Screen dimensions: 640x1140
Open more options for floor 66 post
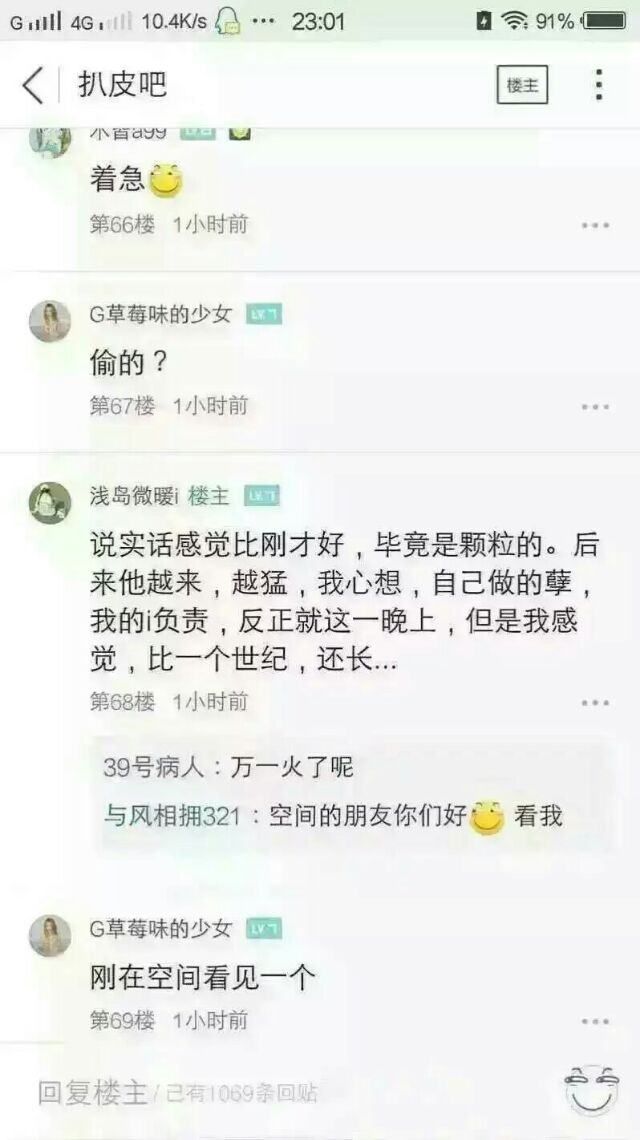point(595,225)
